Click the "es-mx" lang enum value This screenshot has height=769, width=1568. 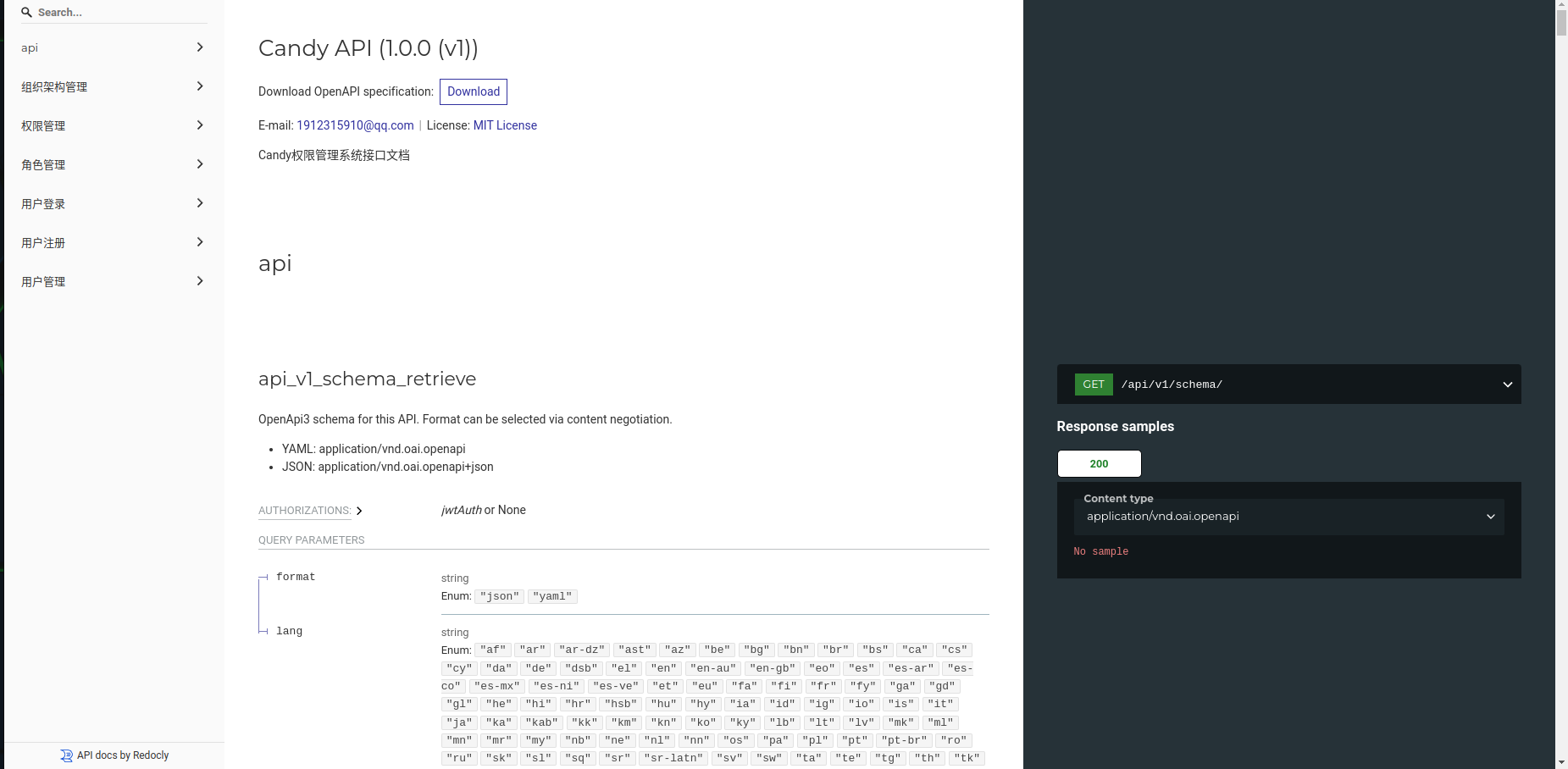tap(497, 686)
